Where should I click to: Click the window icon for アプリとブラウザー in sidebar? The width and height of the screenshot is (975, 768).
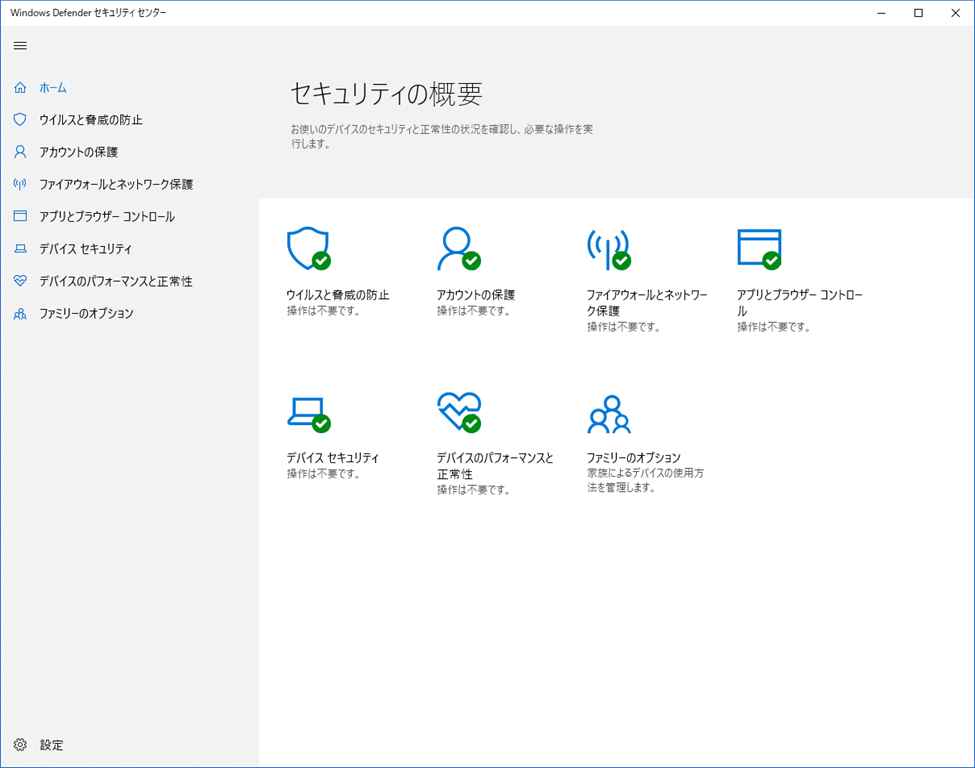pyautogui.click(x=20, y=216)
